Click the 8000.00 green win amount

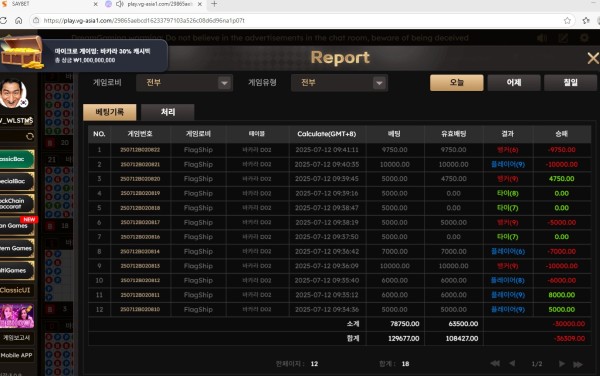(561, 295)
